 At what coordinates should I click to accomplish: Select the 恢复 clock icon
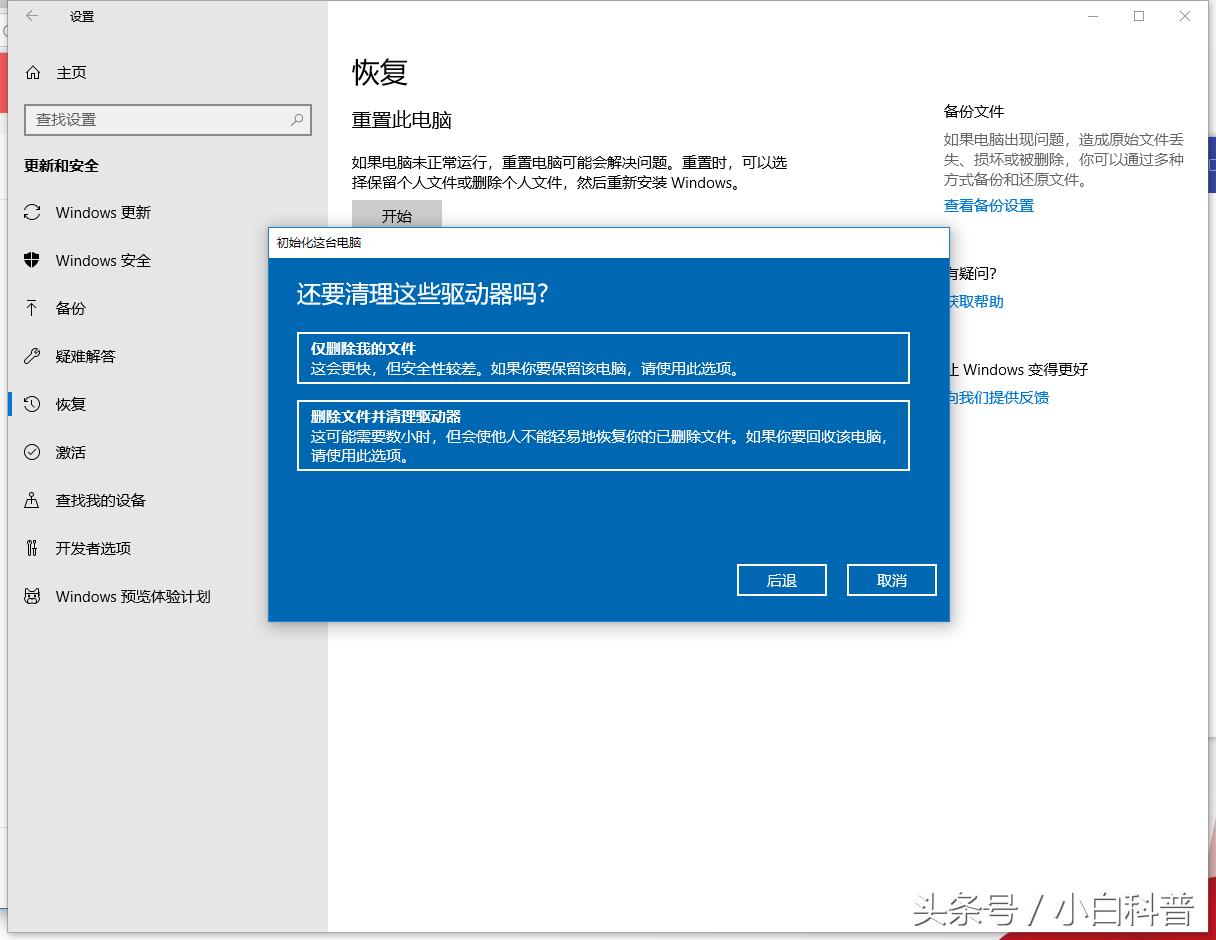point(34,405)
